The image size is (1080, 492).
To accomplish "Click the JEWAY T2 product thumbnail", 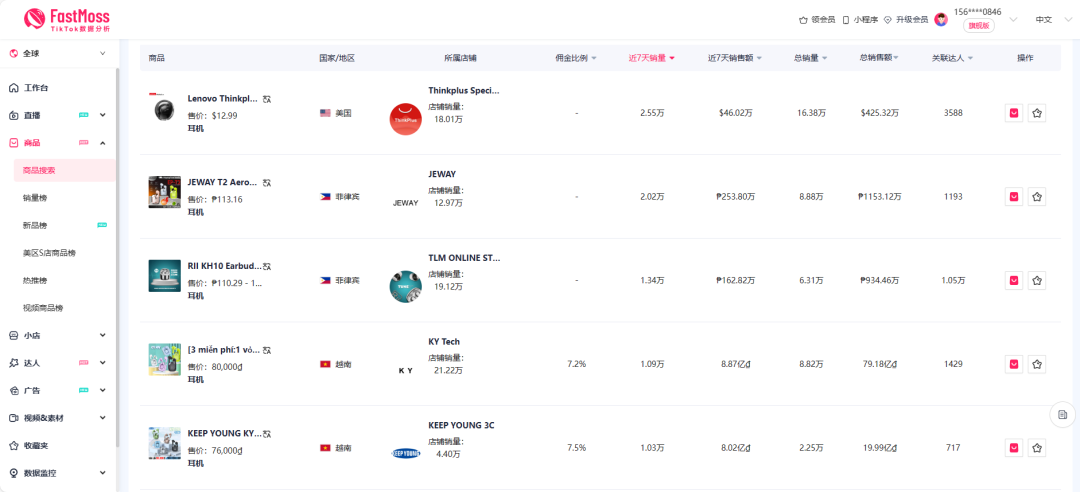I will point(164,192).
